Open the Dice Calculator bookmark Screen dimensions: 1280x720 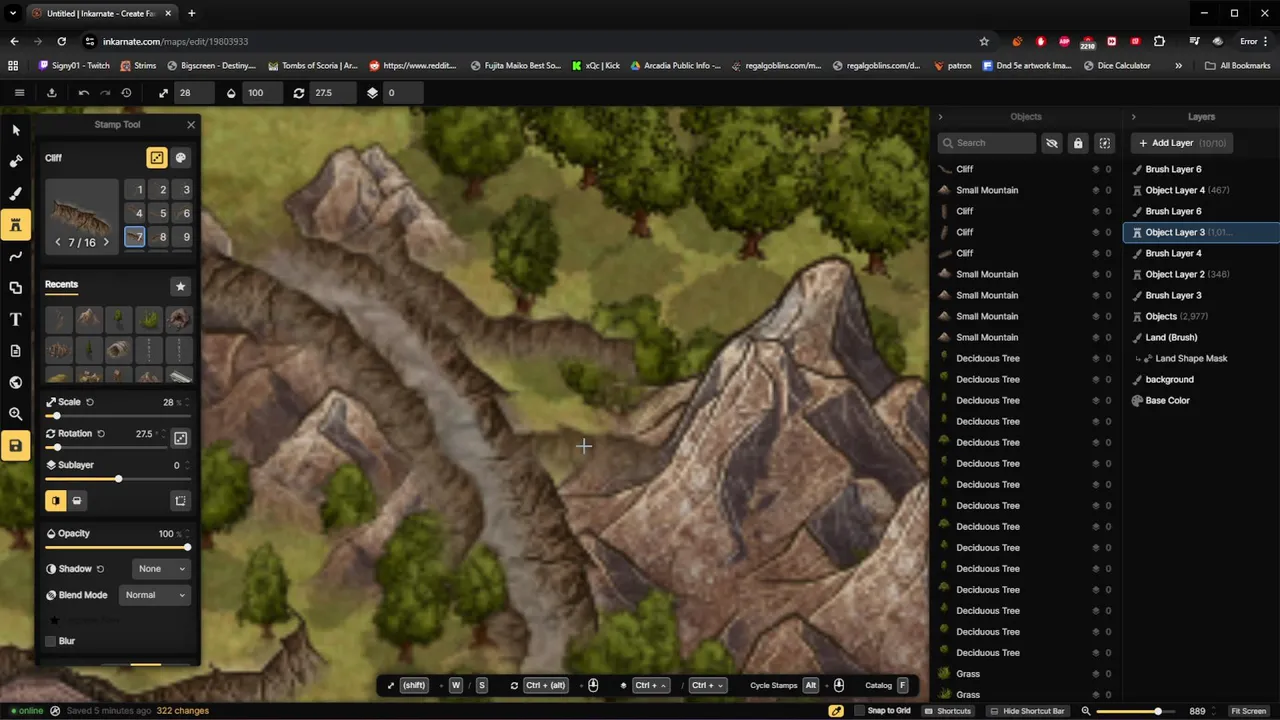pos(1117,65)
